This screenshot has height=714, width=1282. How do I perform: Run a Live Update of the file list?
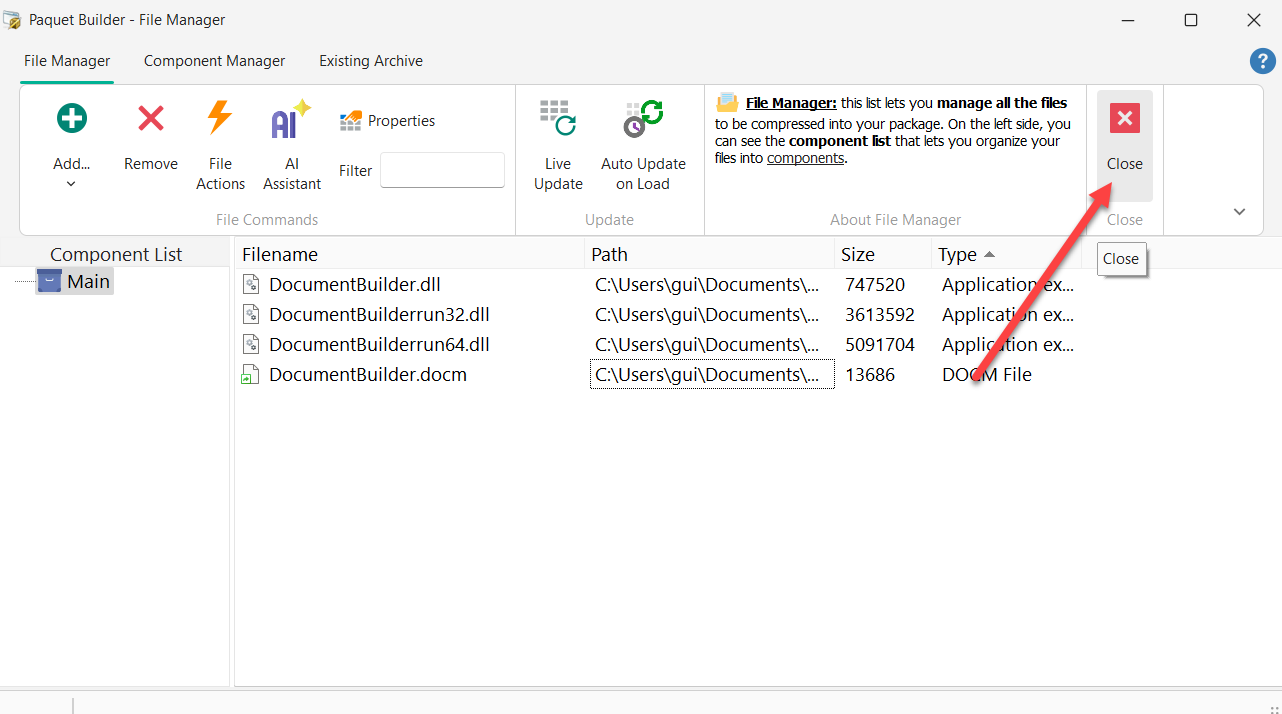(557, 145)
